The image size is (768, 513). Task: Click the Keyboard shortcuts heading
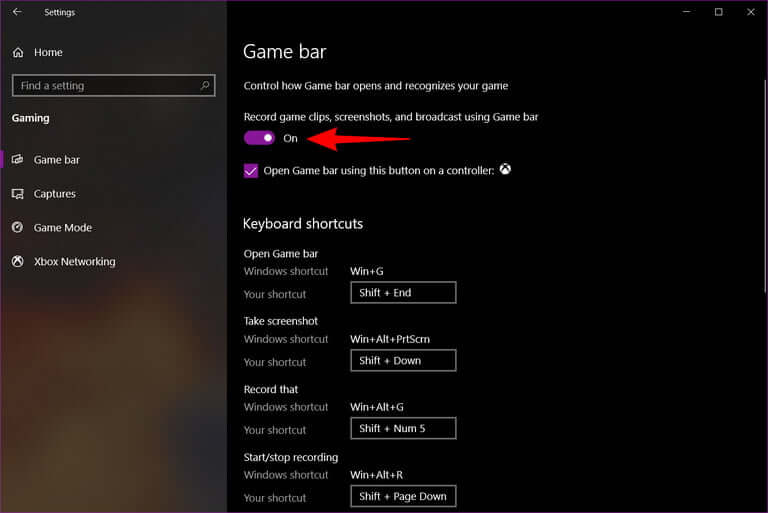[x=303, y=224]
